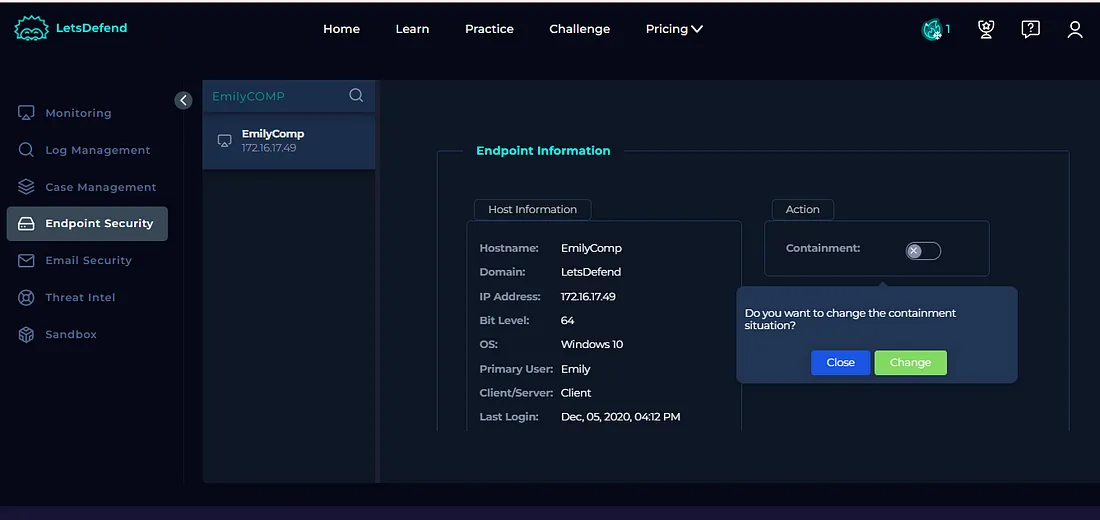Screen dimensions: 1100x520
Task: Click the LetsDefend logo
Action: pos(70,29)
